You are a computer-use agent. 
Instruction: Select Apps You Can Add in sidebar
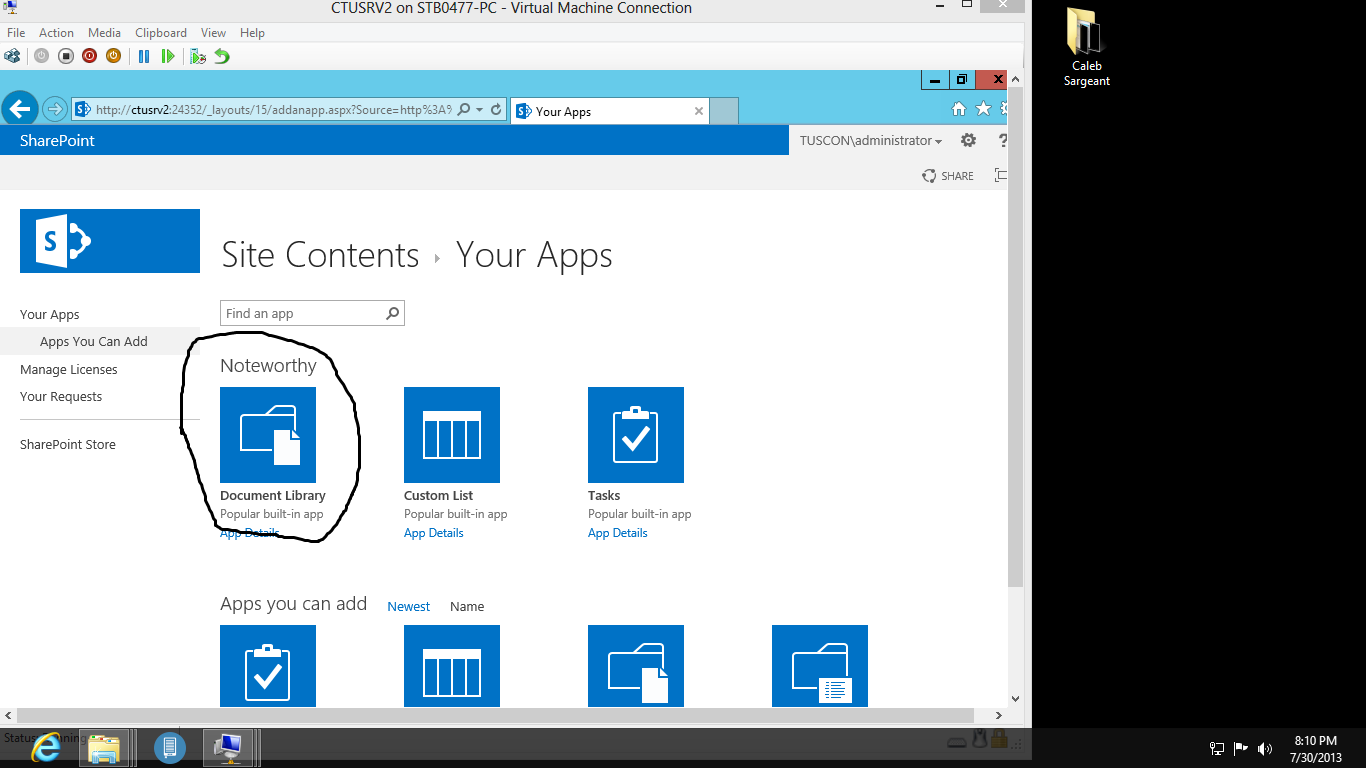pyautogui.click(x=94, y=341)
